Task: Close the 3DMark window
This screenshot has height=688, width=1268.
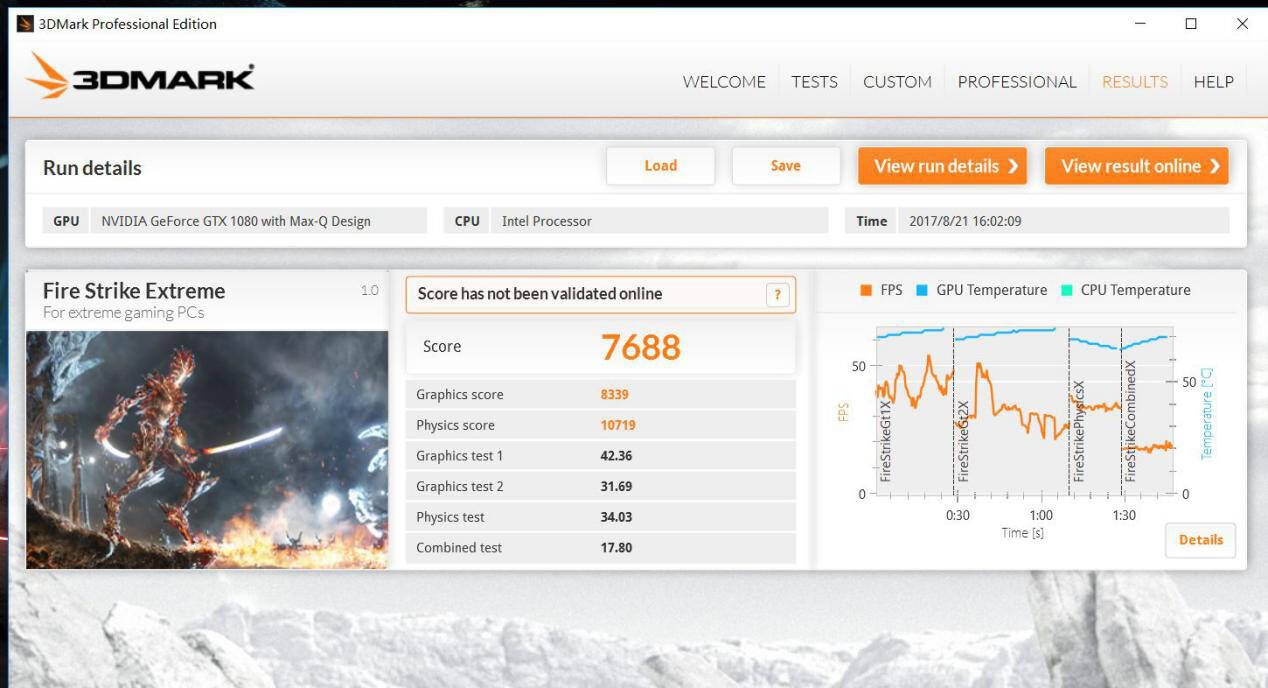Action: click(x=1242, y=24)
